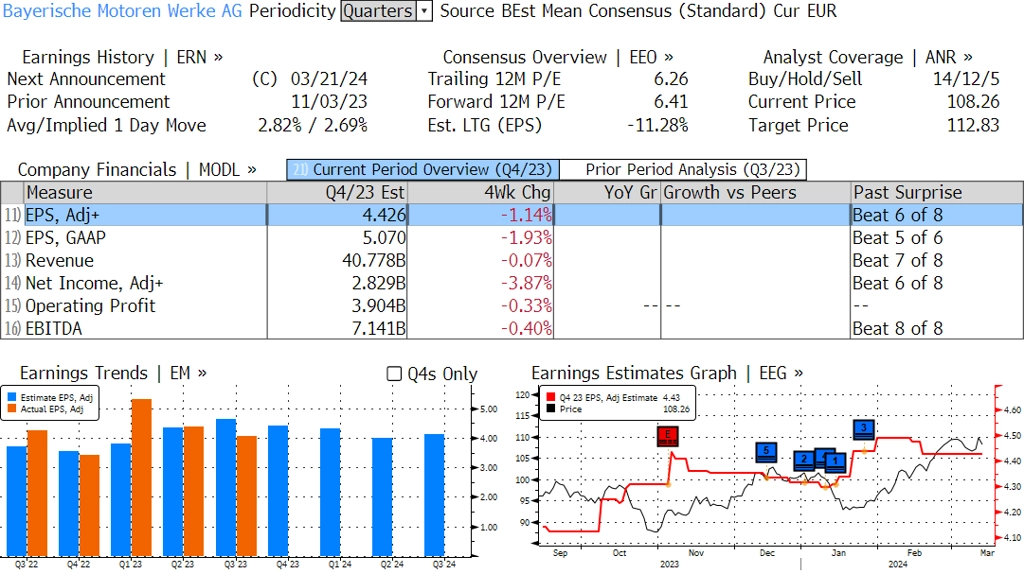
Task: Click blue marker numbered 3 on graph
Action: pos(863,430)
